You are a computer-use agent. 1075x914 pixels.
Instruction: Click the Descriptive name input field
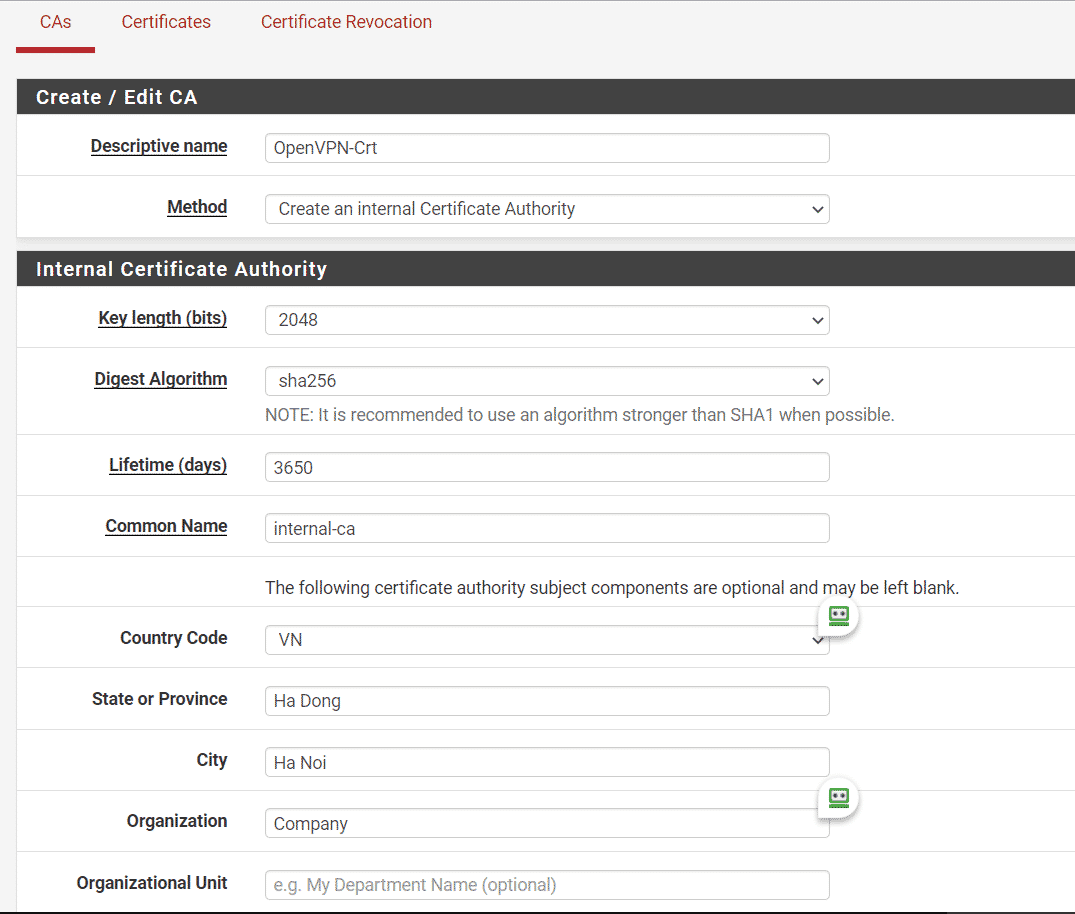[x=546, y=148]
